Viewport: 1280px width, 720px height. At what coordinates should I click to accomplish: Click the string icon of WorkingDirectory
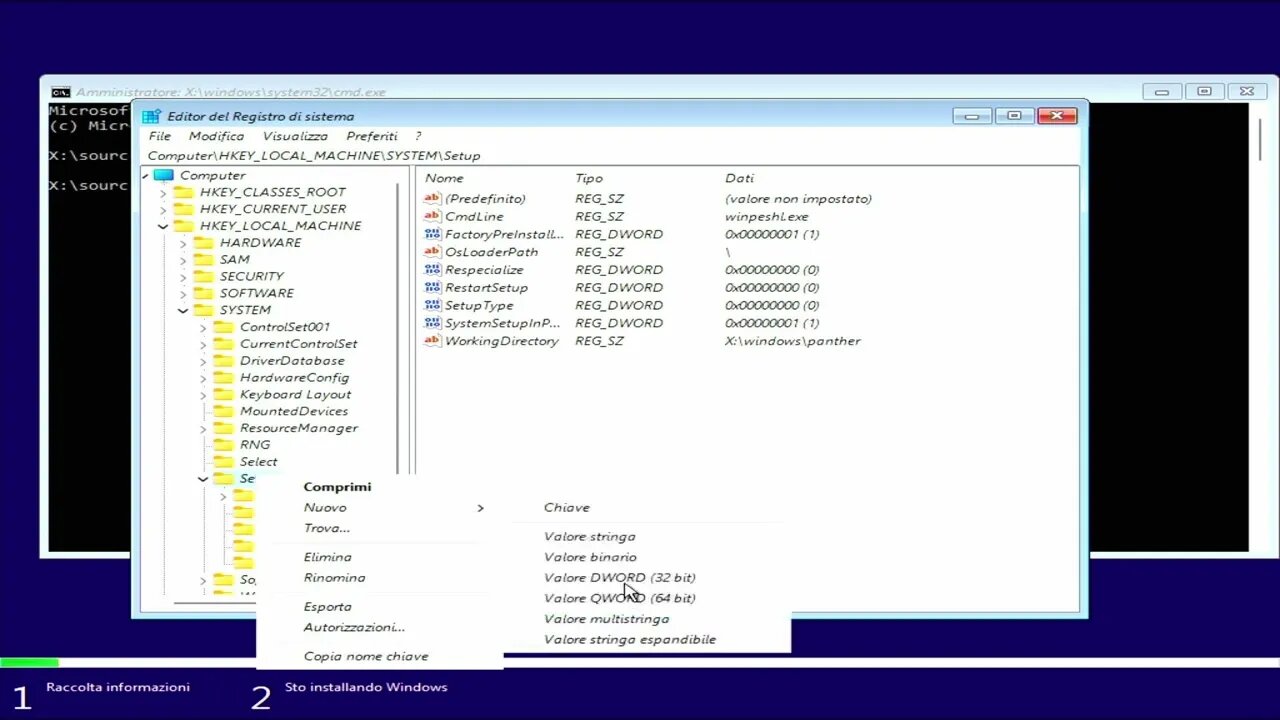(x=432, y=341)
